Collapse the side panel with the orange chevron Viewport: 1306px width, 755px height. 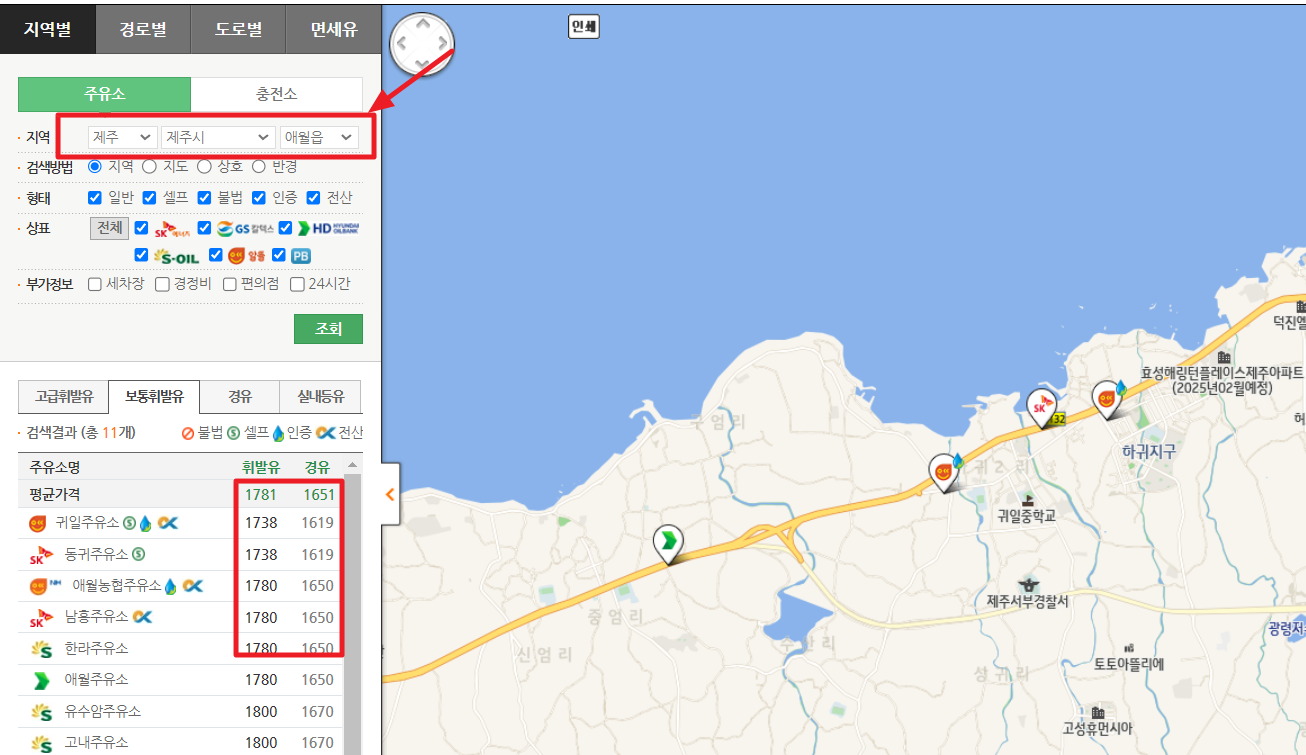click(390, 494)
